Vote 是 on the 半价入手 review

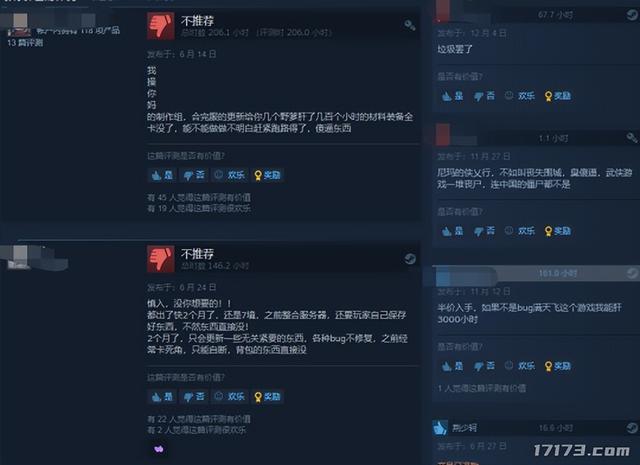pos(453,366)
